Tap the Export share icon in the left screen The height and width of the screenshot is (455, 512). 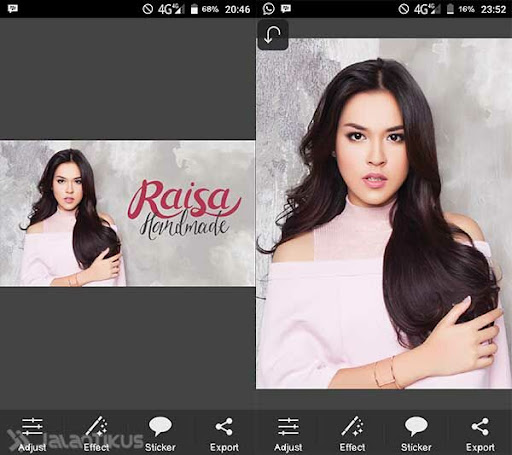pos(224,434)
